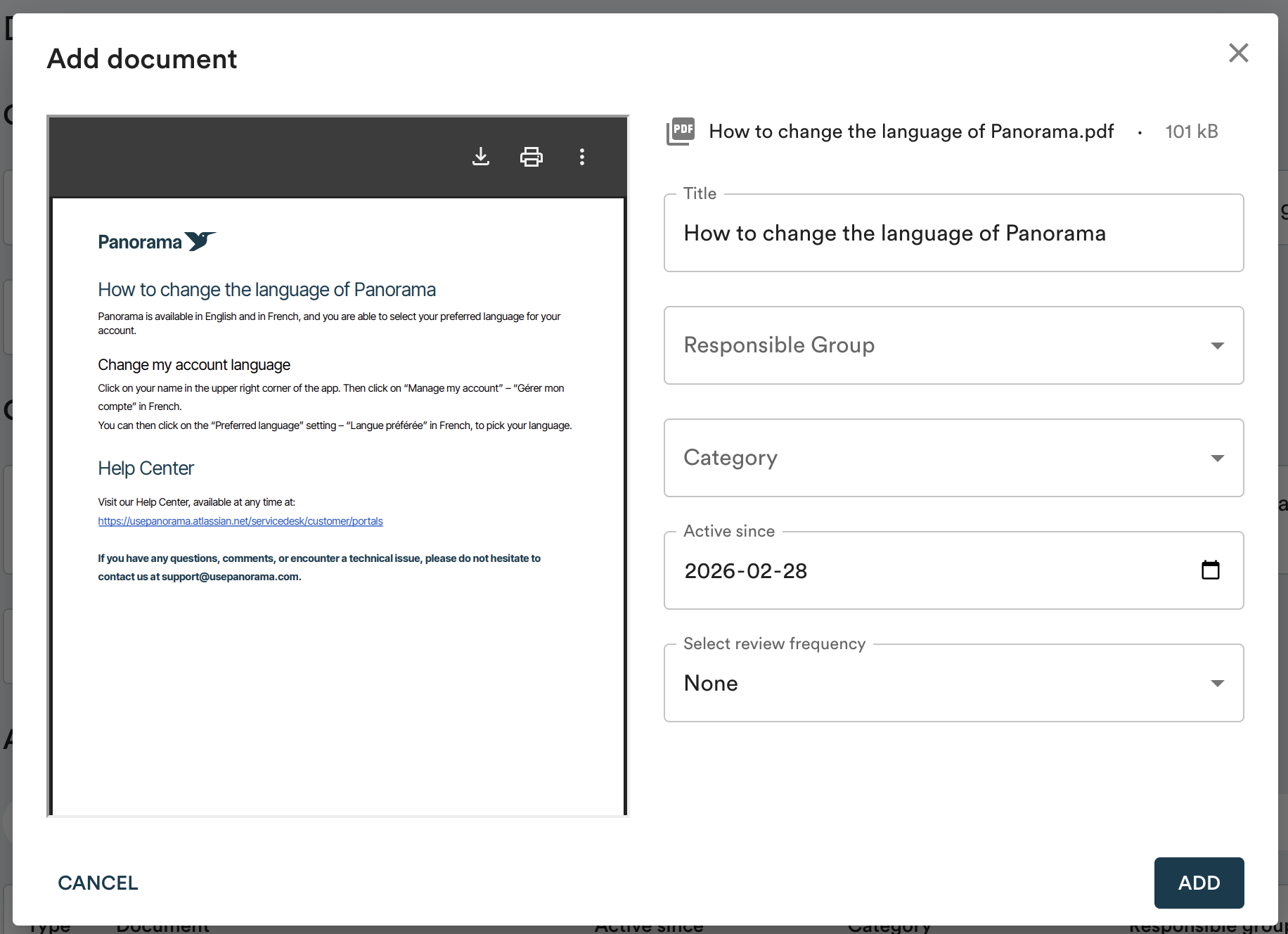Viewport: 1288px width, 934px height.
Task: Open the calendar picker for Active since
Action: click(x=1210, y=570)
